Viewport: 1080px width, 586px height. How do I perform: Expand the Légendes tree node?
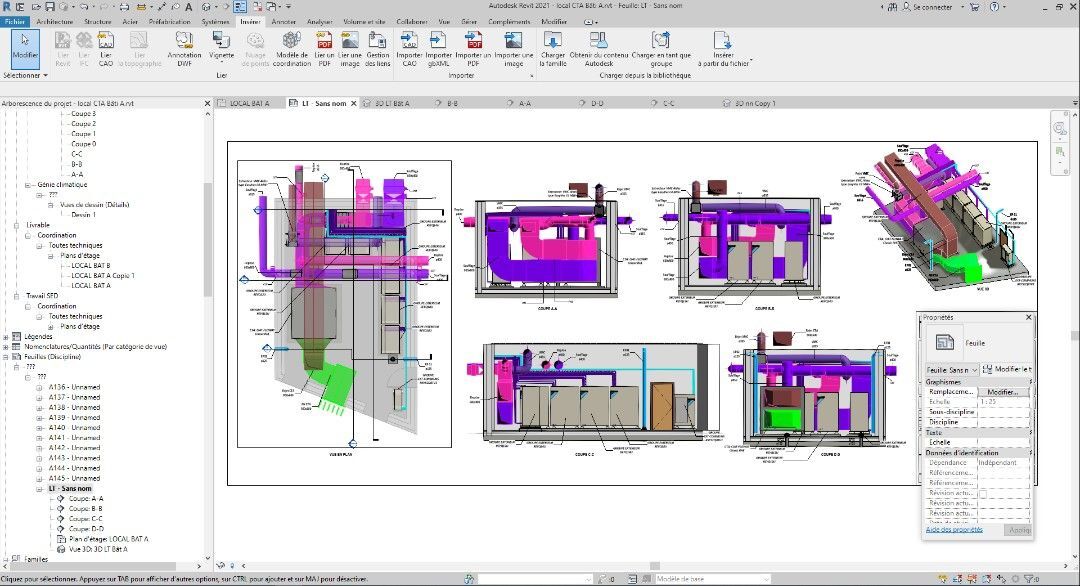click(x=7, y=336)
